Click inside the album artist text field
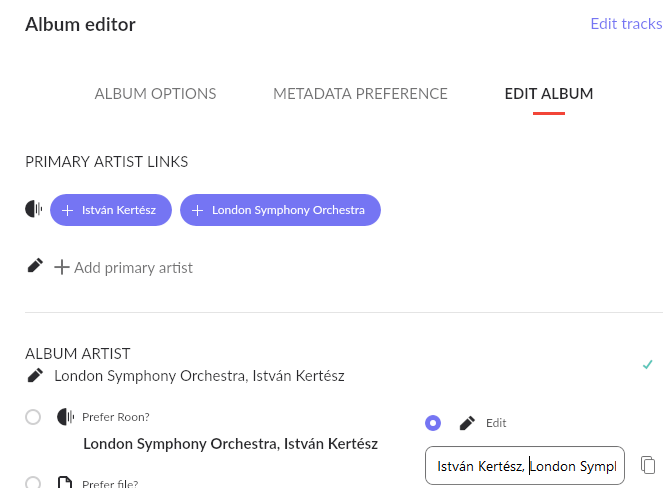Screen dimensions: 671x488 click(x=525, y=465)
